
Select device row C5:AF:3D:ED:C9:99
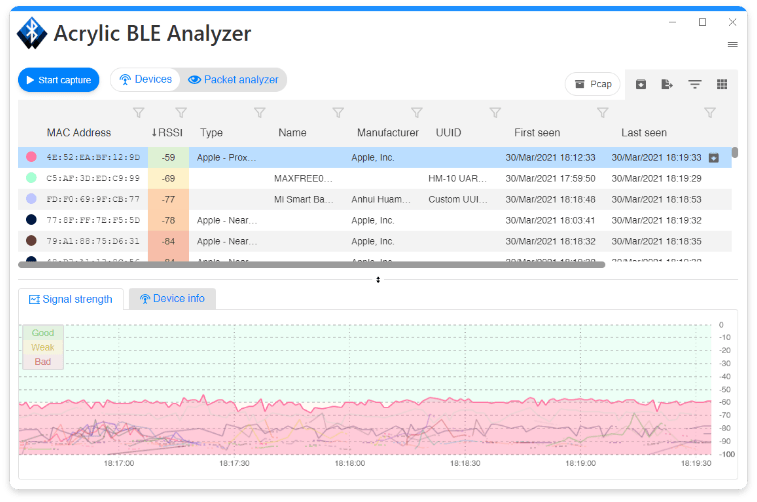tap(375, 178)
